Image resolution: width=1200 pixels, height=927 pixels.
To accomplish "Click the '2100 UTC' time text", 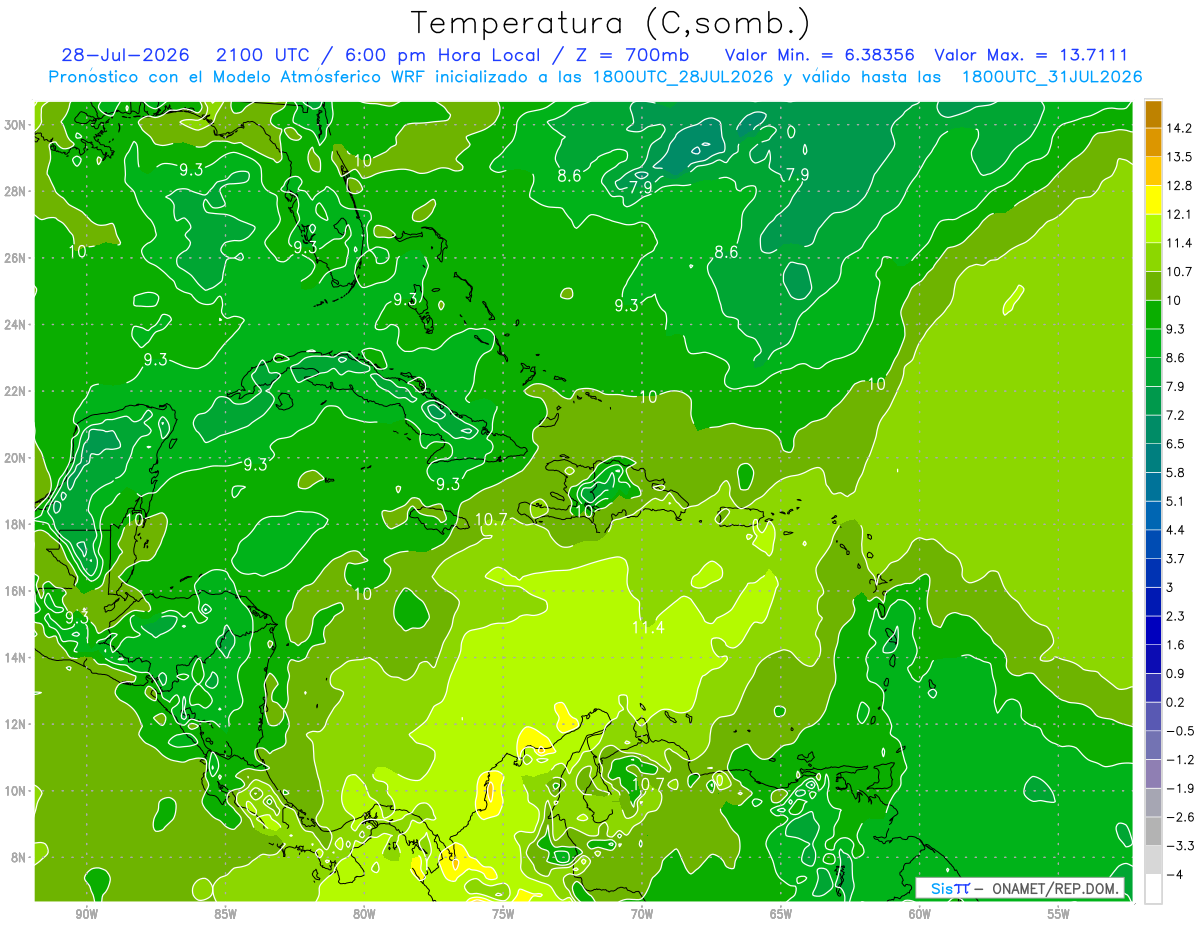I will click(x=263, y=55).
